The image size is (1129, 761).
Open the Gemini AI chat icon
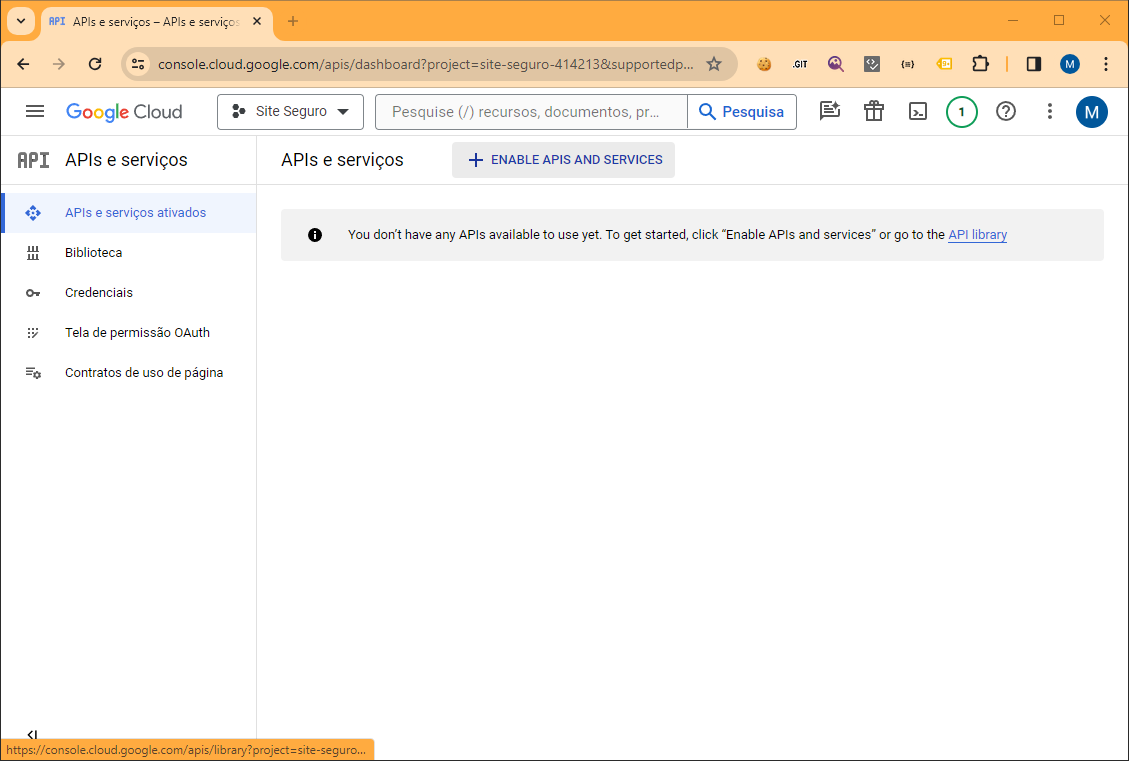pos(829,111)
